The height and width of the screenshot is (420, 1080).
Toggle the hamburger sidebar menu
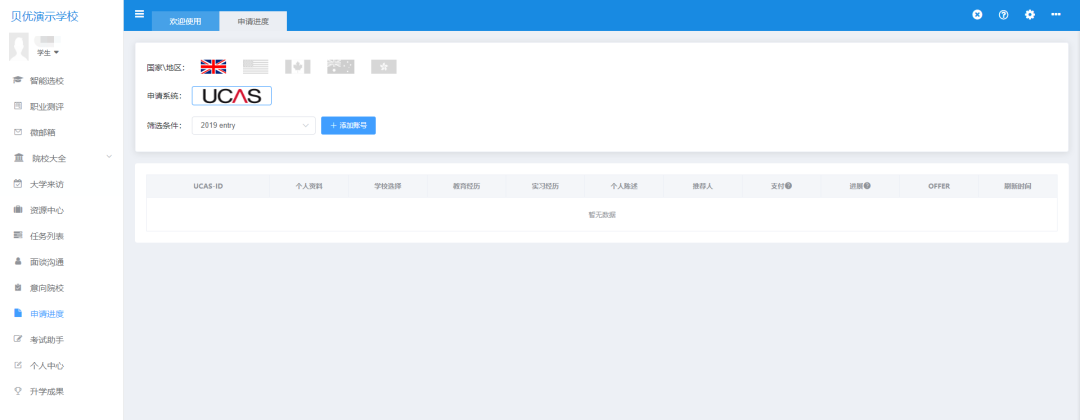point(139,14)
